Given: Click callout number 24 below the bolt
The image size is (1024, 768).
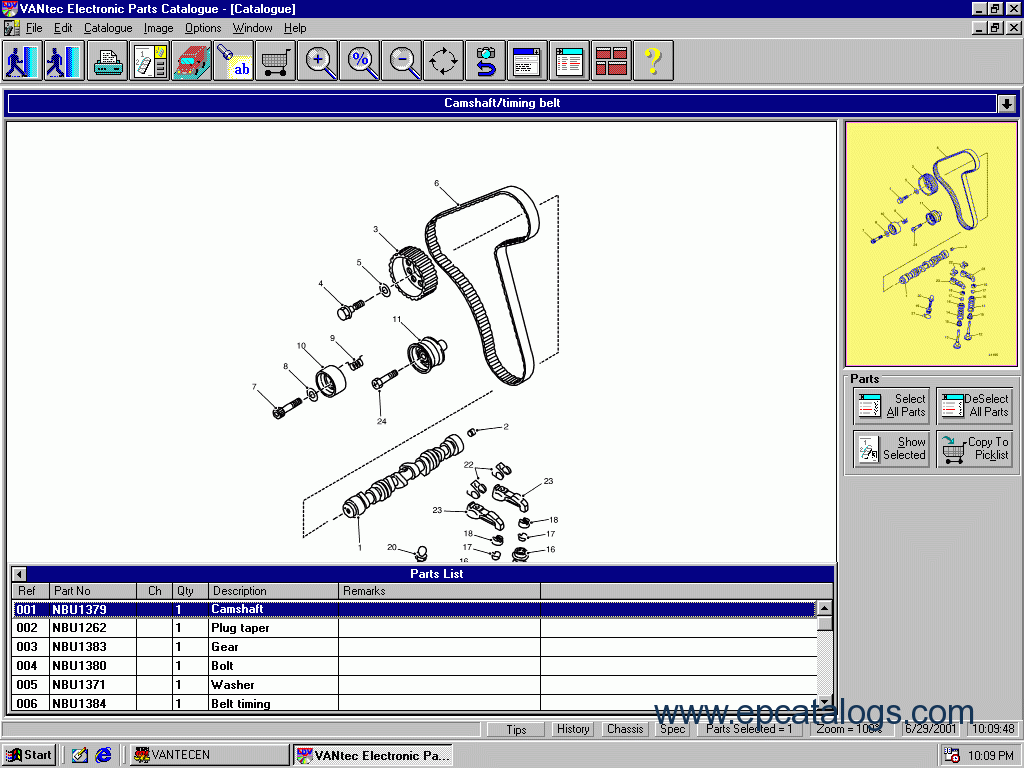Looking at the screenshot, I should (x=381, y=421).
